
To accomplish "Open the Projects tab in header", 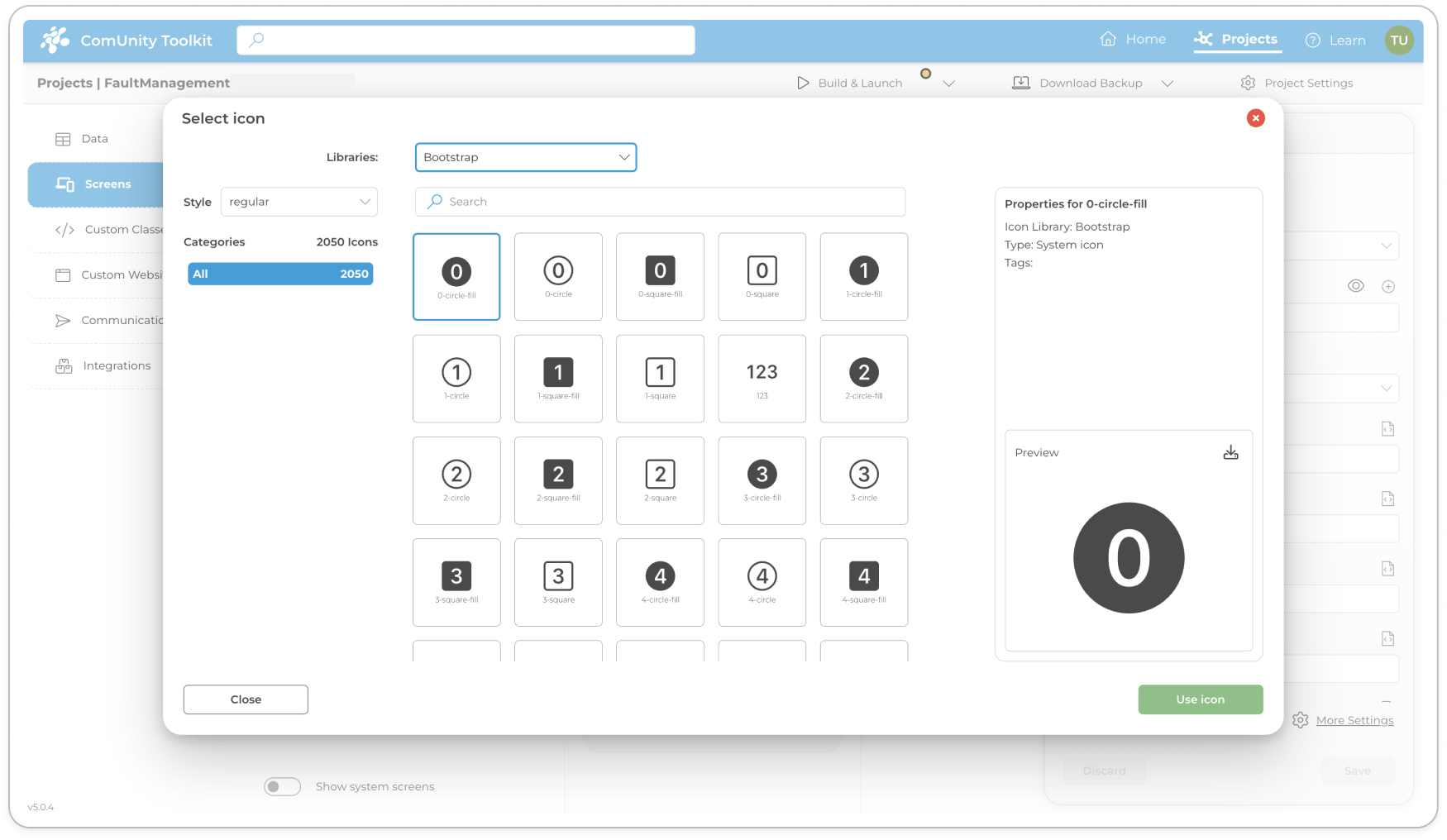I will point(1237,39).
